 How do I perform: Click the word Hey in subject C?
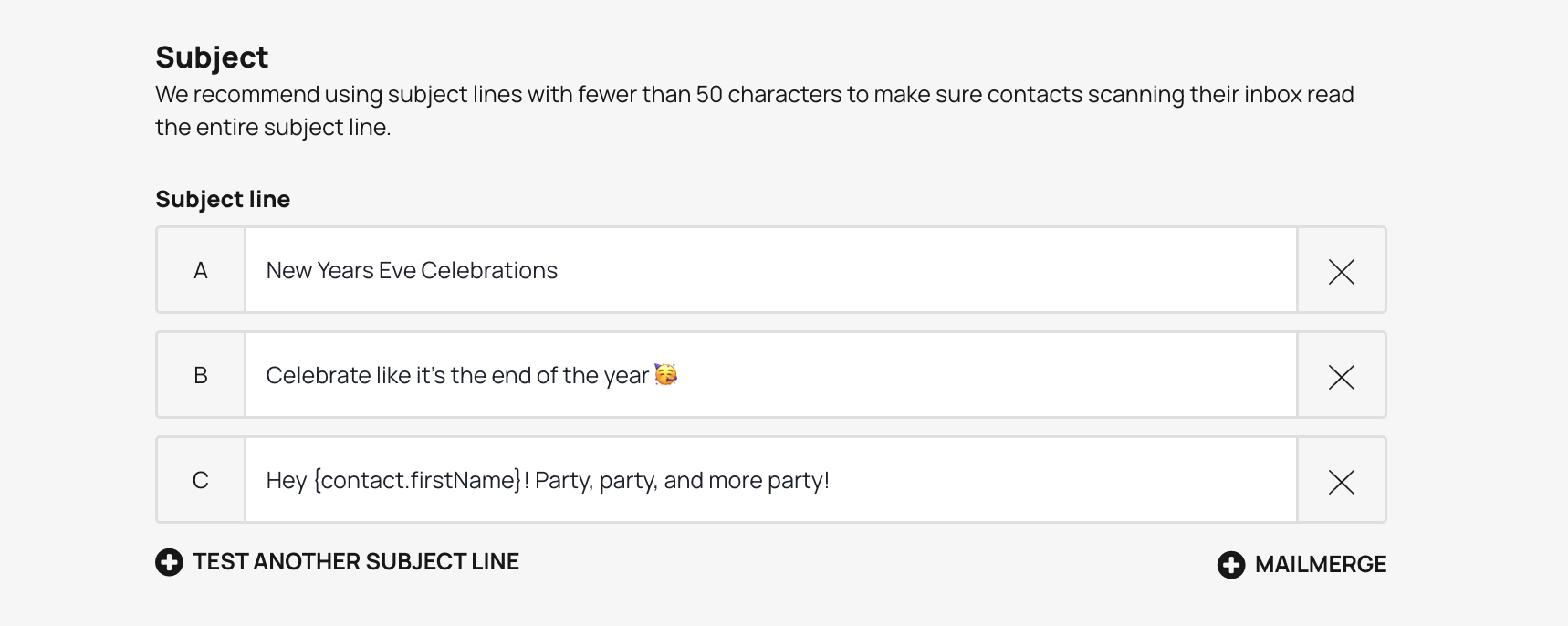coord(286,480)
